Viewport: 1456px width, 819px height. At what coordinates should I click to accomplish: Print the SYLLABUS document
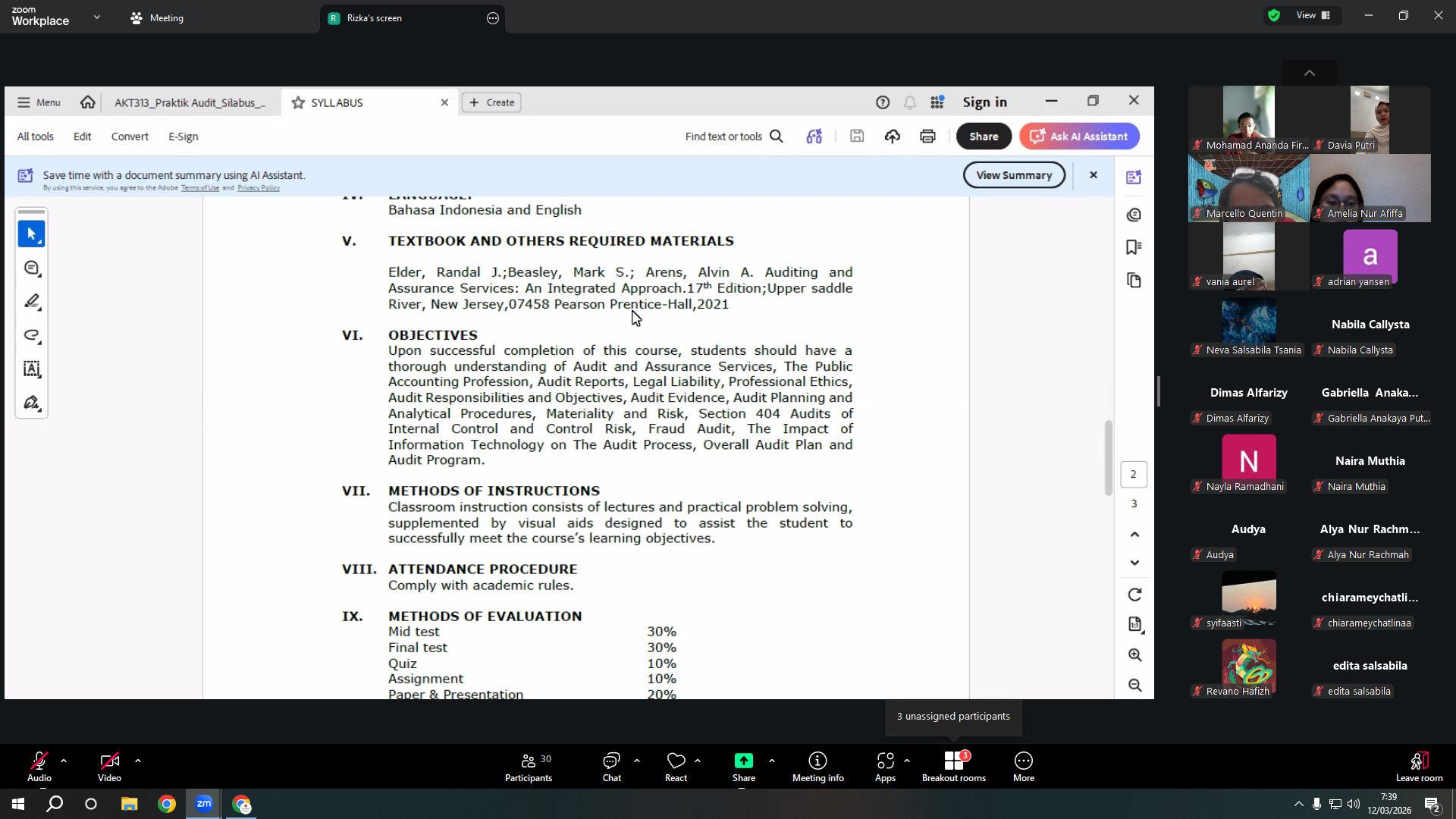(x=927, y=136)
